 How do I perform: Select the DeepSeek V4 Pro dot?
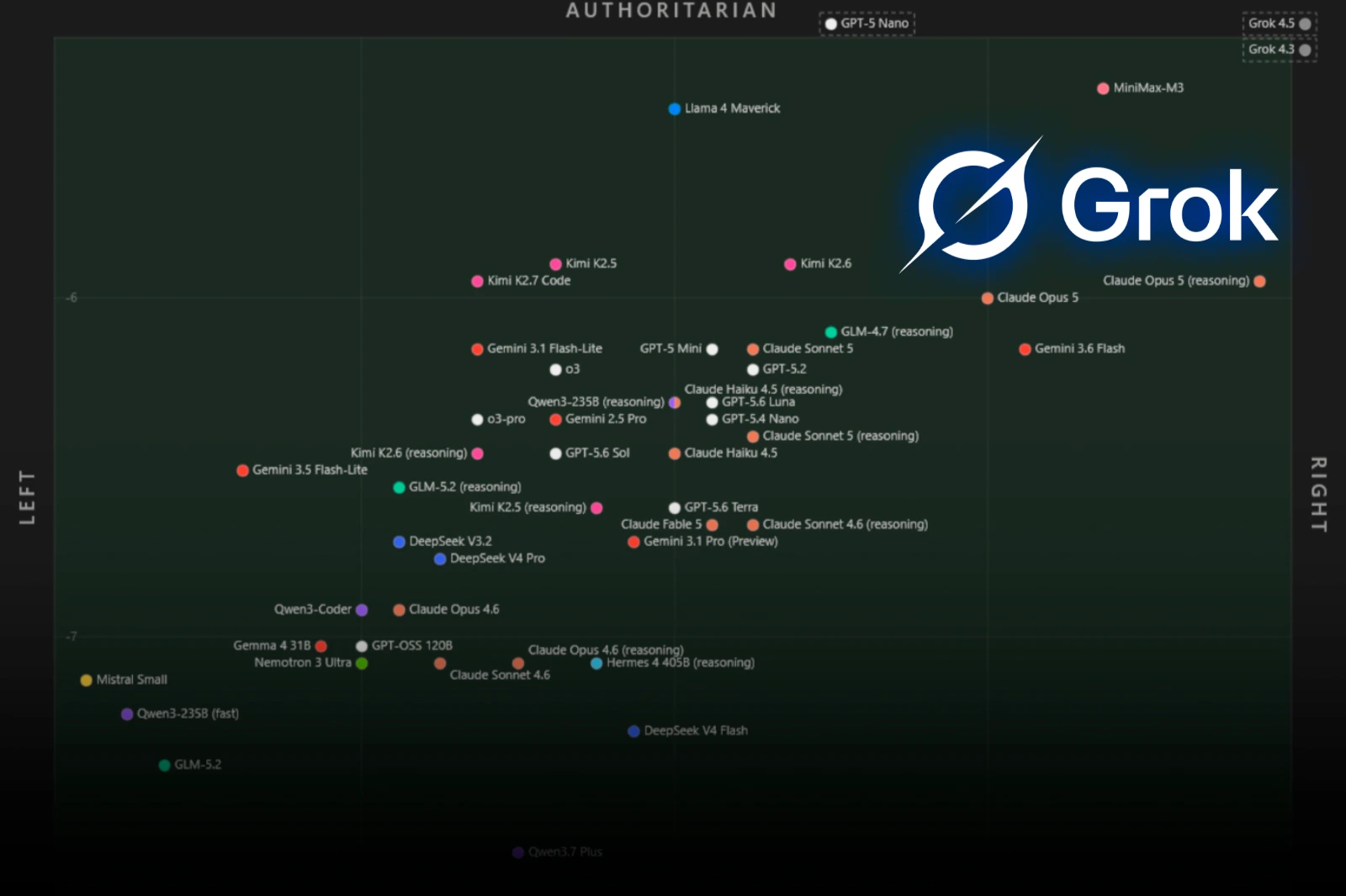coord(439,559)
